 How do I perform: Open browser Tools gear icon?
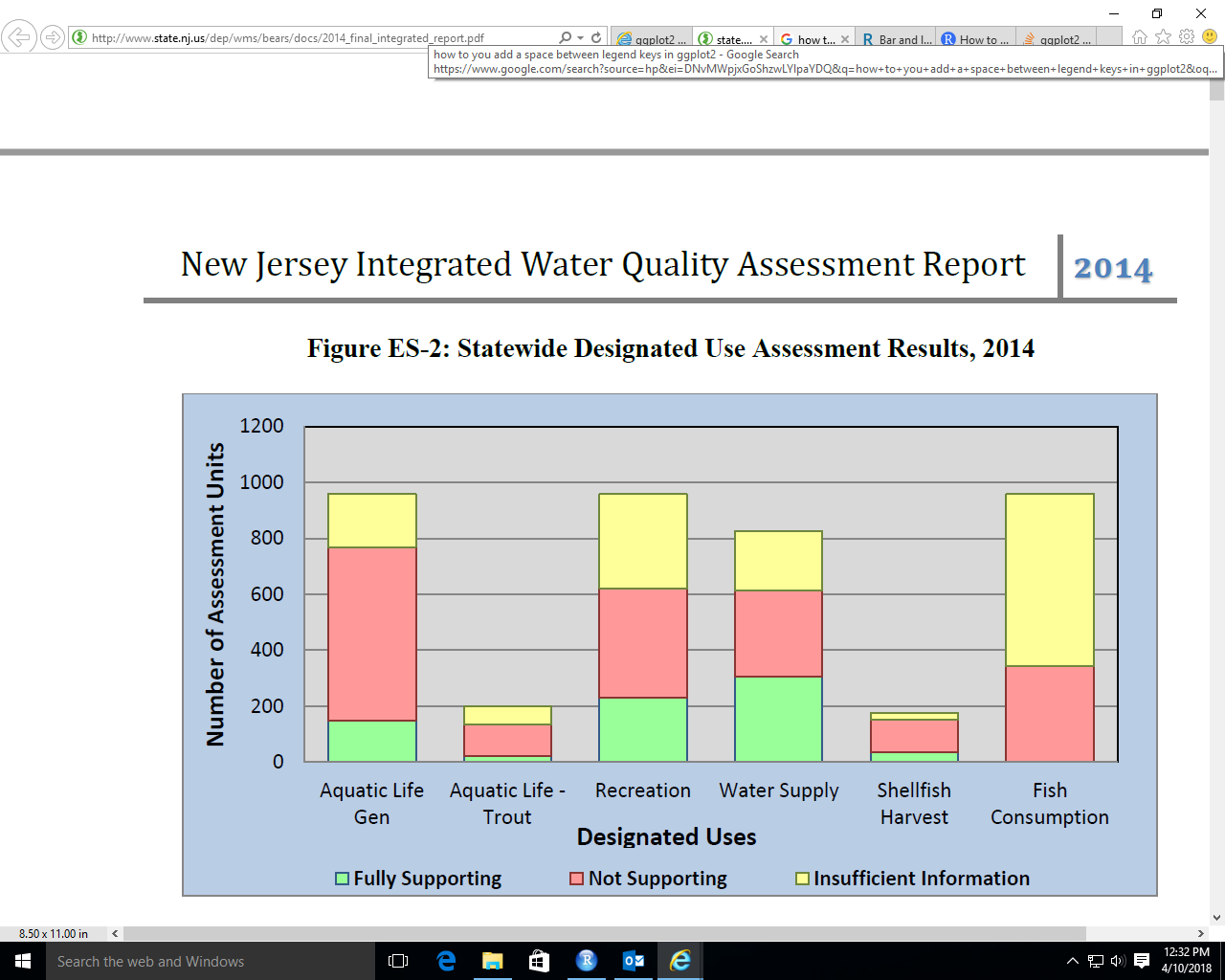click(1187, 36)
